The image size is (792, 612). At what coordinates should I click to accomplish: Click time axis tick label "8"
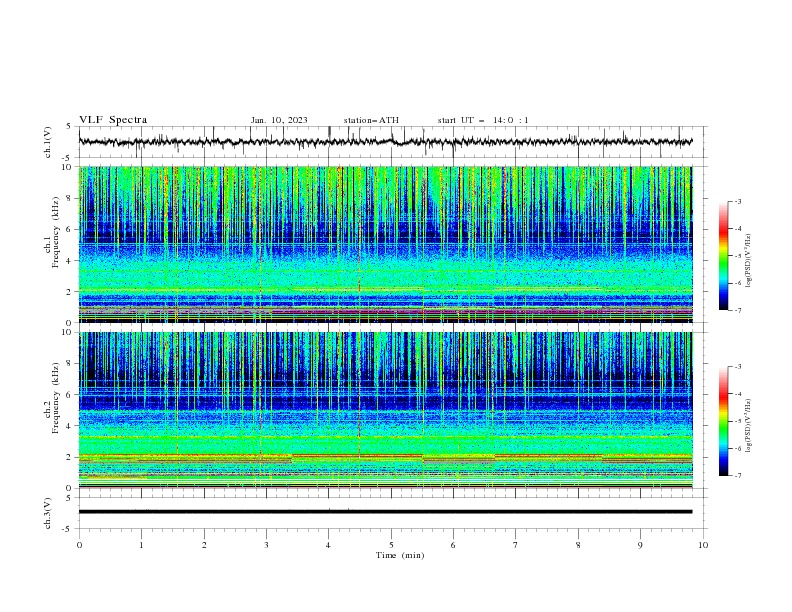pyautogui.click(x=578, y=545)
